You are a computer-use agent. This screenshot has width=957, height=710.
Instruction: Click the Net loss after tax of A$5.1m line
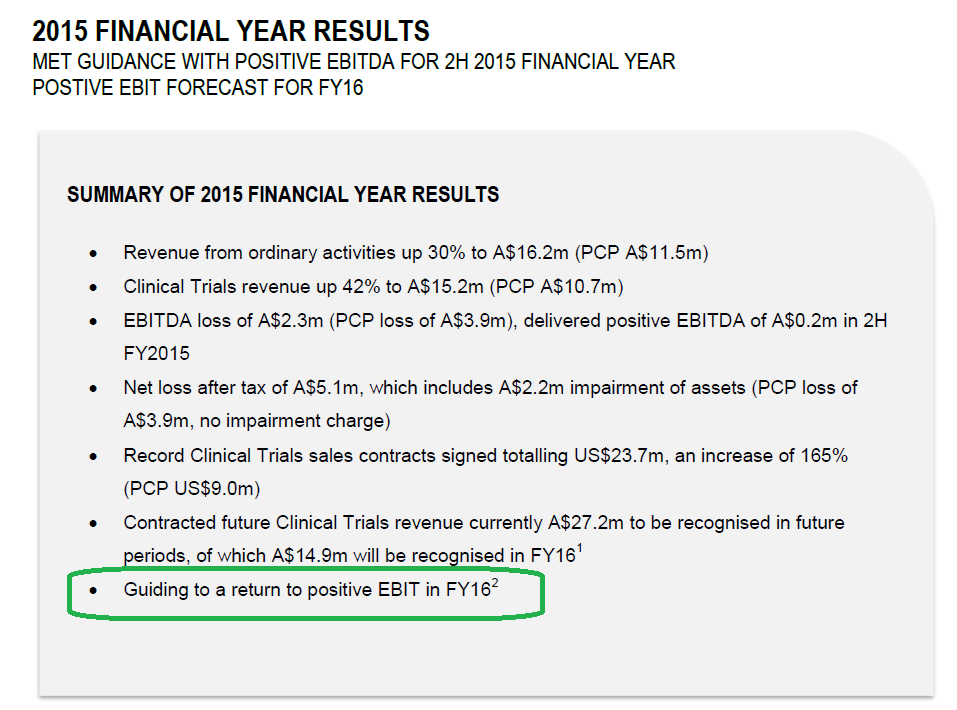tap(491, 388)
